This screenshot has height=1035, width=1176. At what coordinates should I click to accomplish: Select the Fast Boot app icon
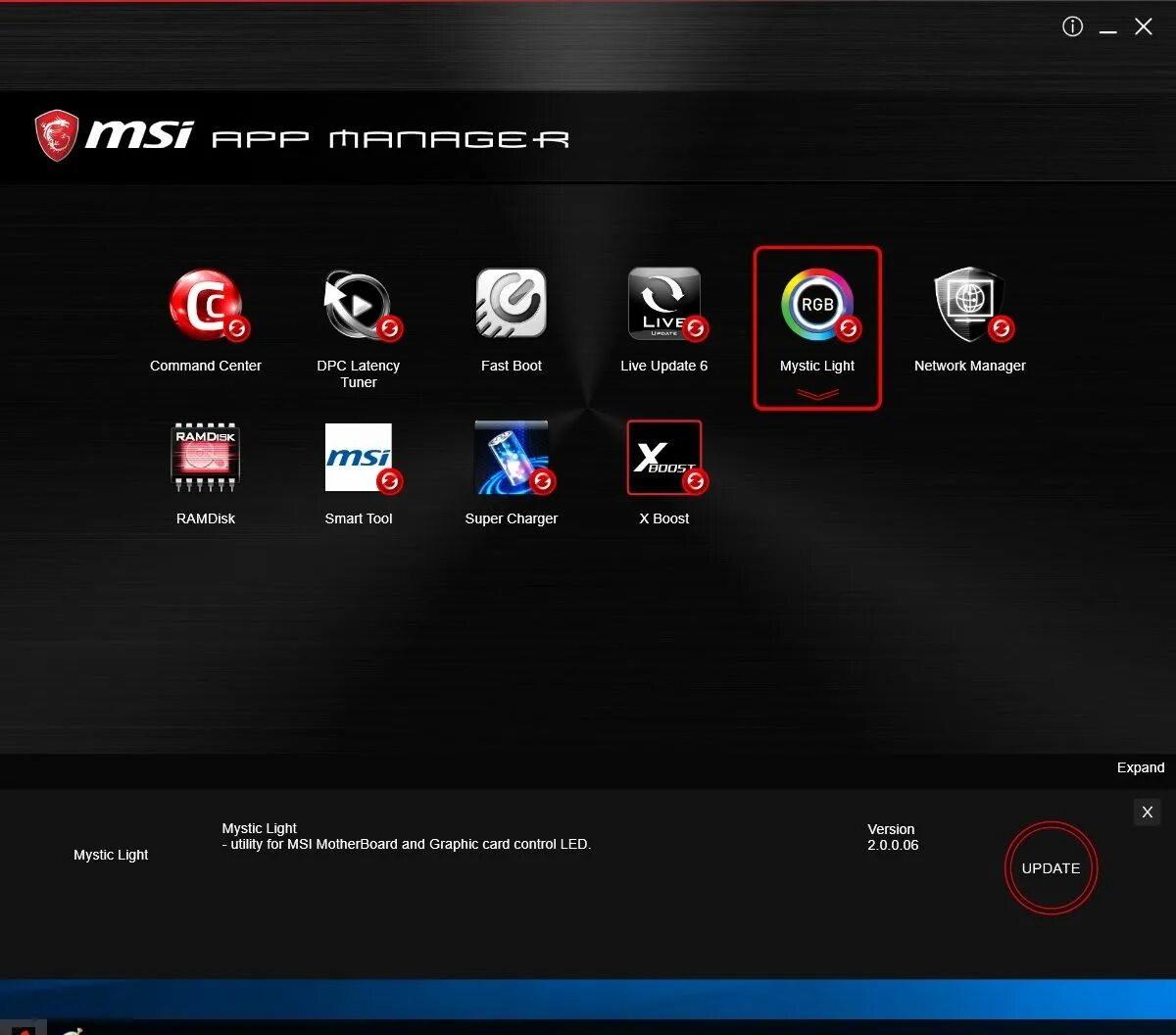tap(512, 304)
